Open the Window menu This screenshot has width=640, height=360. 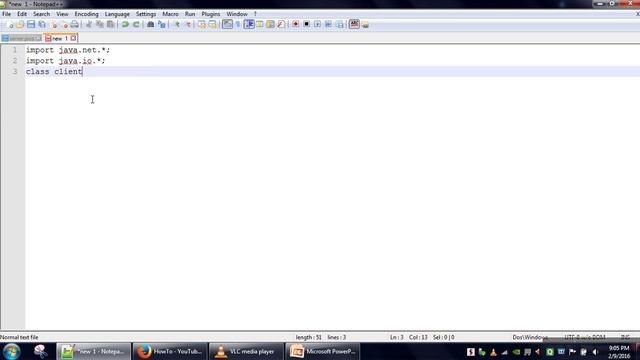(x=237, y=14)
